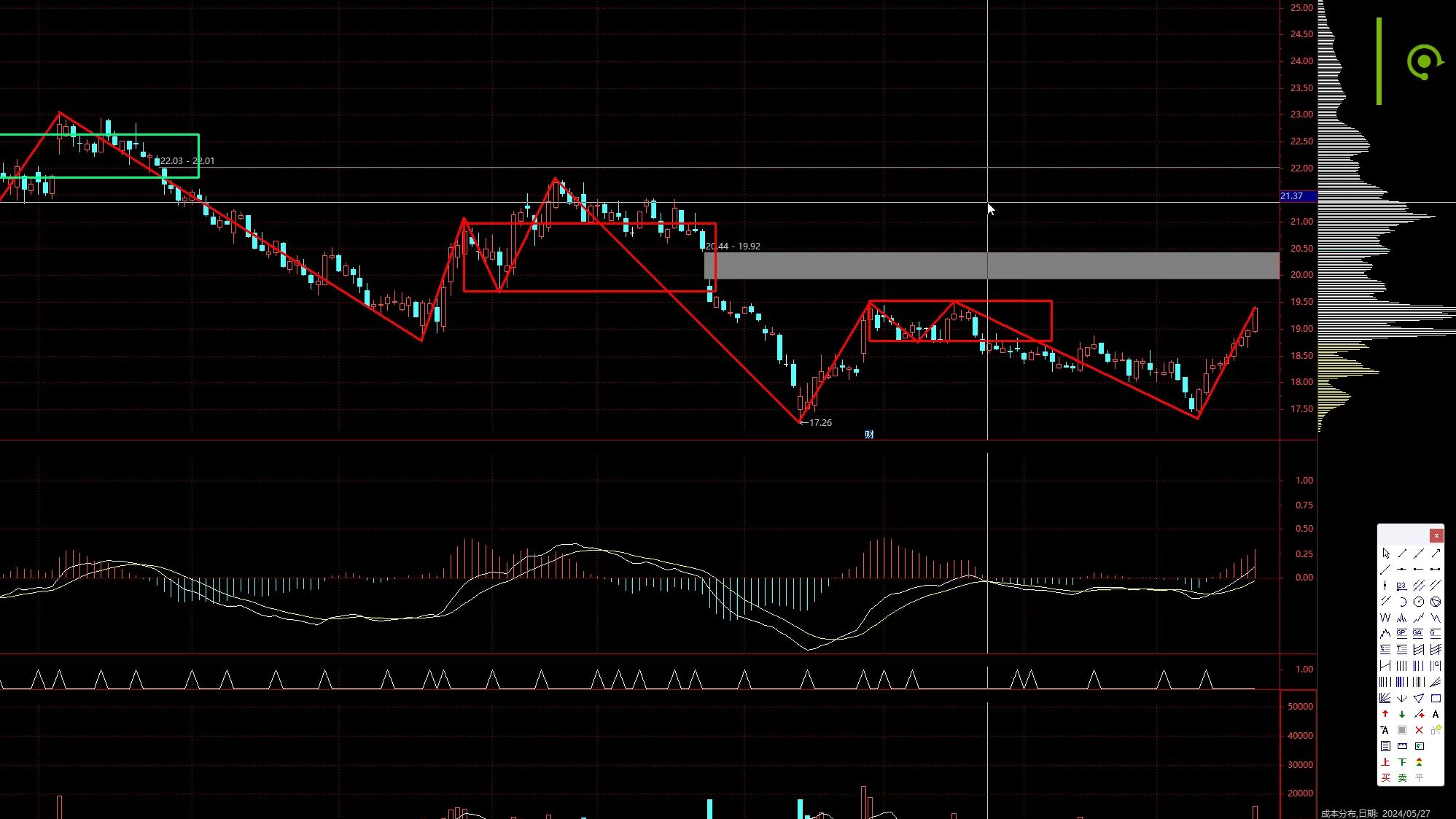Click the 22.03 - 22.01 range label

pos(187,161)
